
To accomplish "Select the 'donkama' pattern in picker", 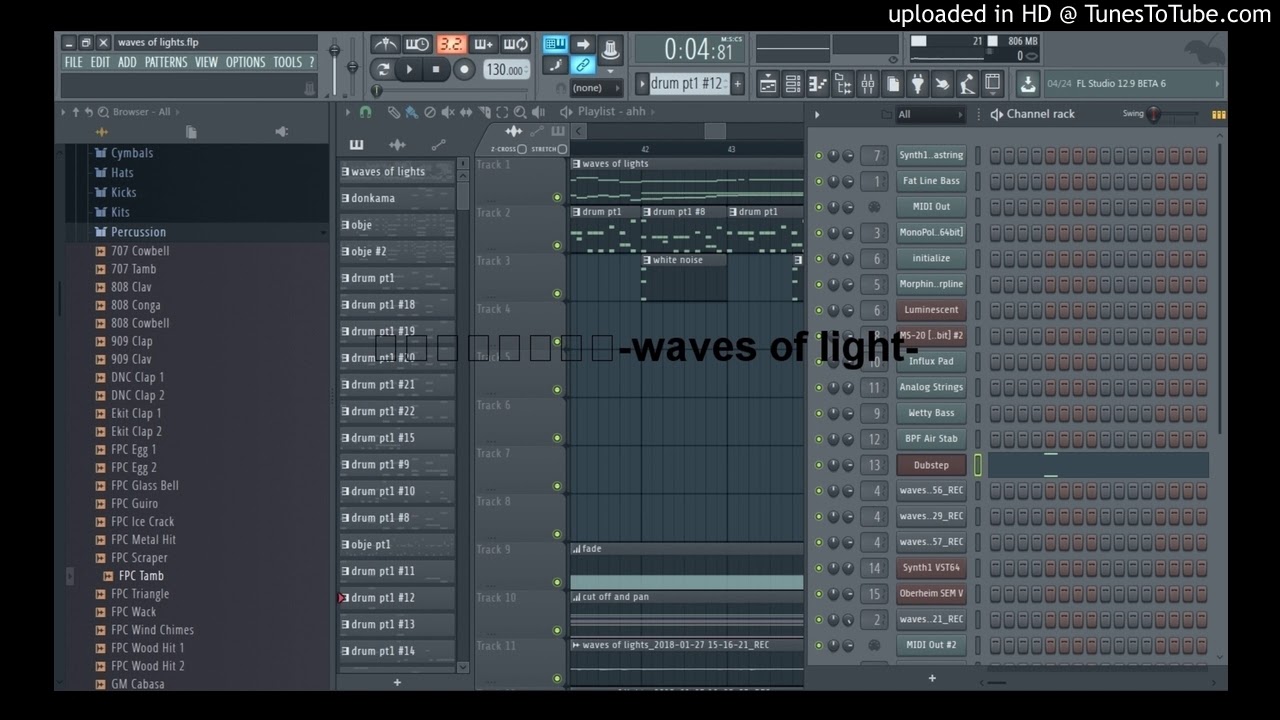I will click(397, 198).
